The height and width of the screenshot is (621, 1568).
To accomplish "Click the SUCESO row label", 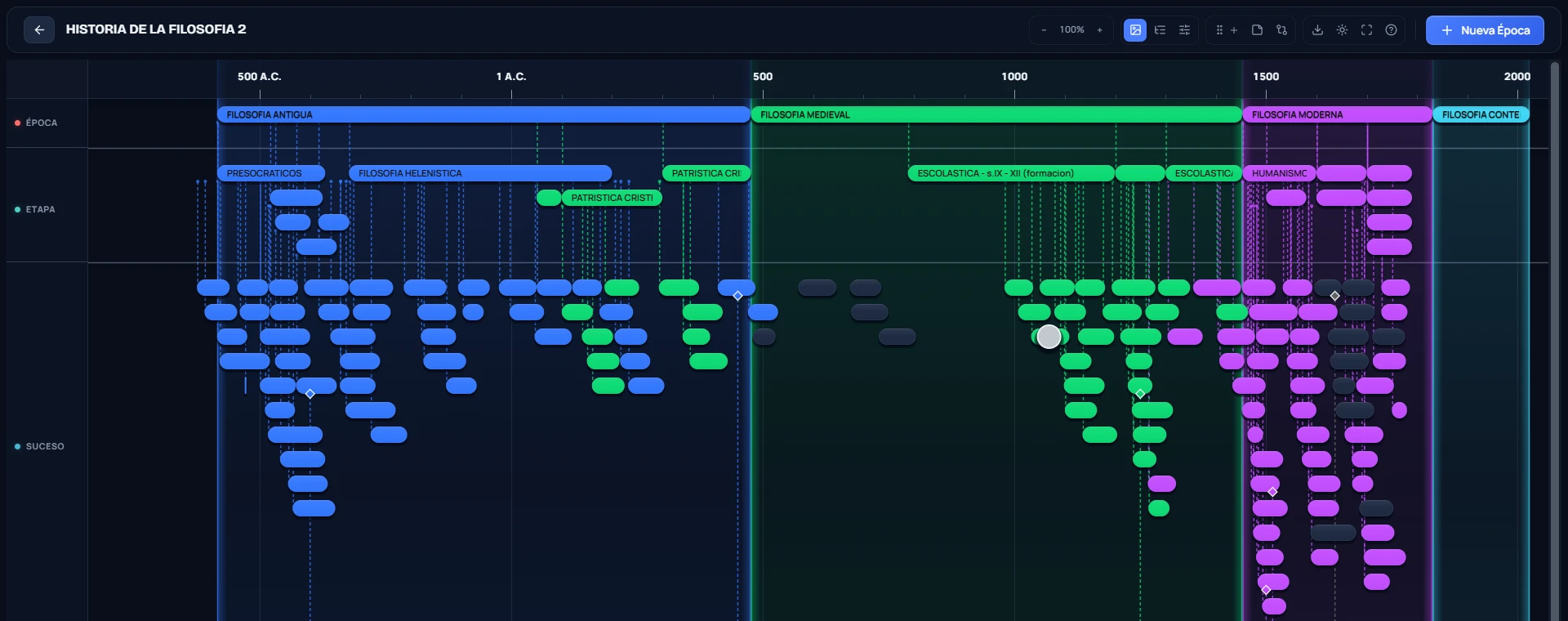I will click(44, 446).
